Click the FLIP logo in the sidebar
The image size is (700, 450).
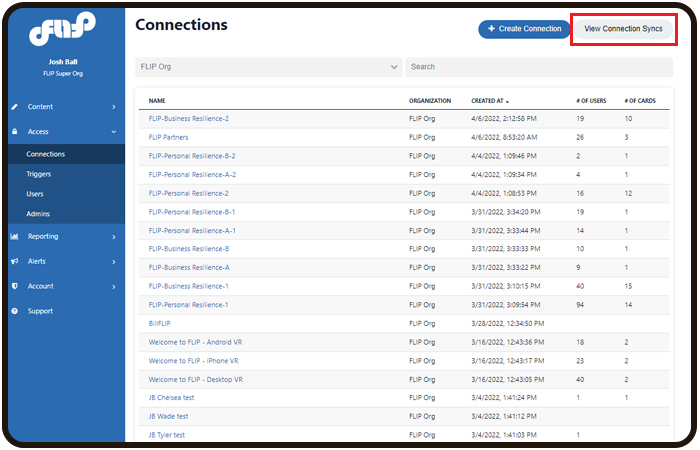(x=62, y=29)
